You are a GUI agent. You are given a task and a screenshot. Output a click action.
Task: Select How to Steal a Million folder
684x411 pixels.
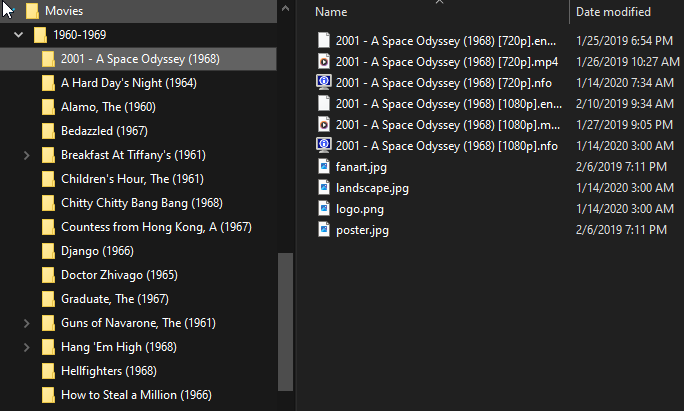136,395
